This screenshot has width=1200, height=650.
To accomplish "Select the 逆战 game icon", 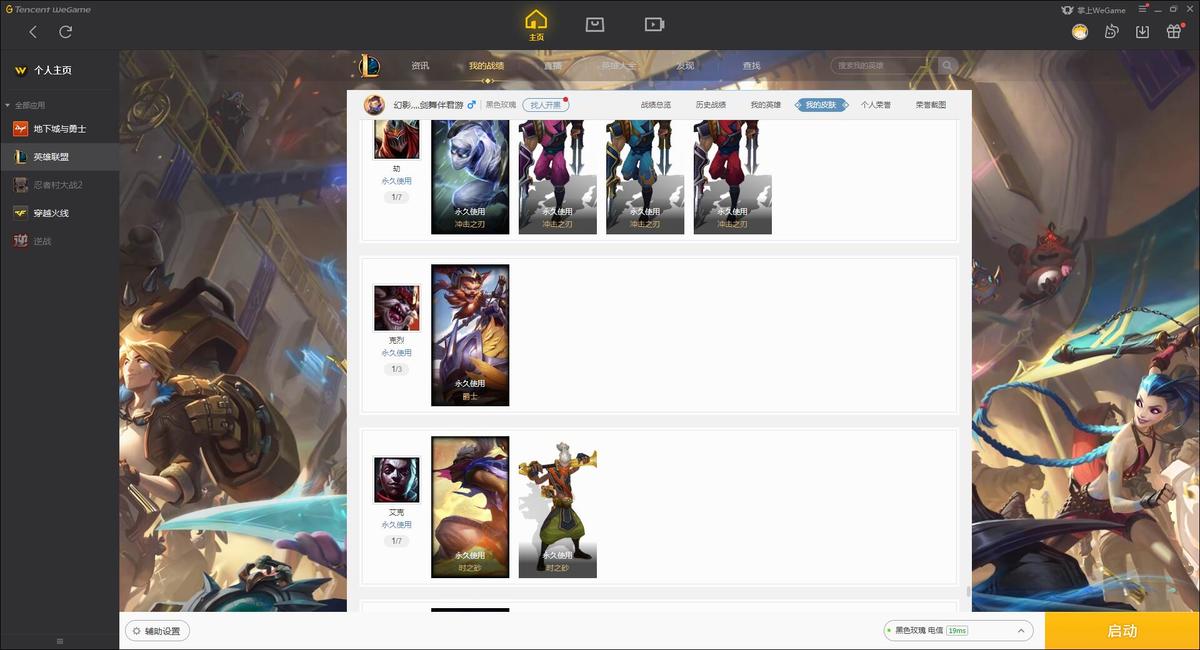I will pyautogui.click(x=20, y=241).
